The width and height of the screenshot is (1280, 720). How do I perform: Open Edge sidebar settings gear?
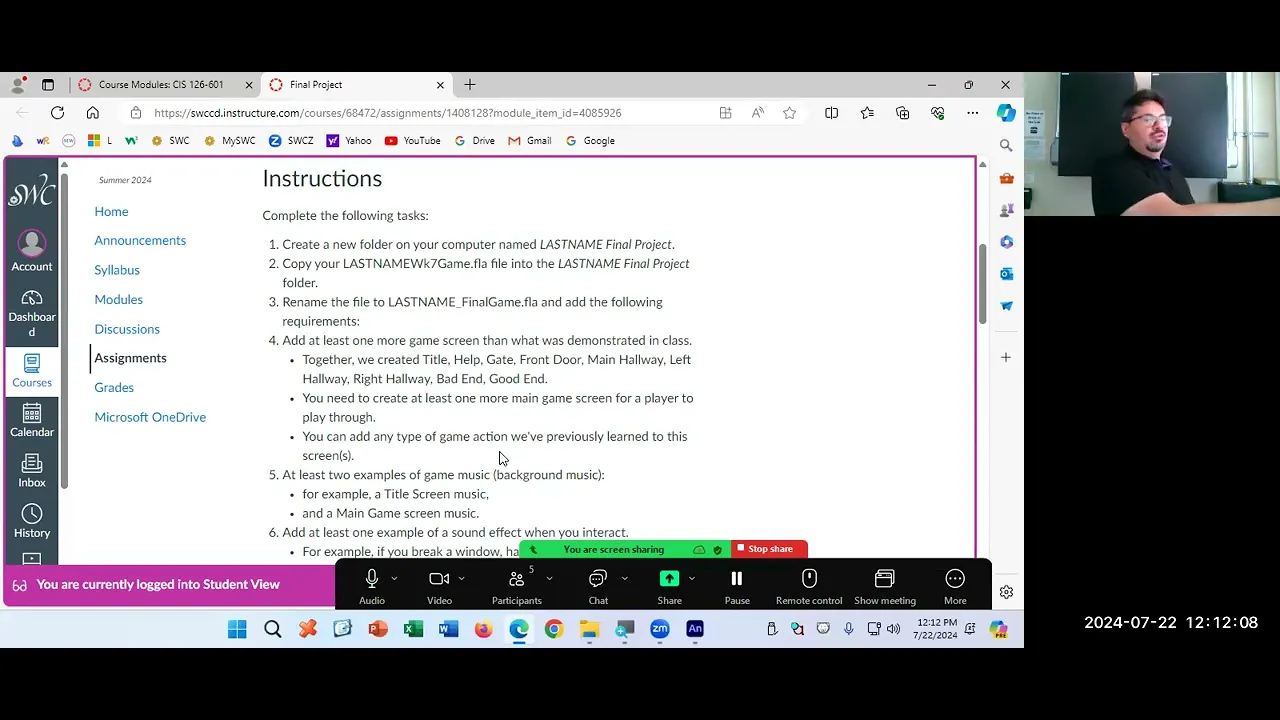1006,592
